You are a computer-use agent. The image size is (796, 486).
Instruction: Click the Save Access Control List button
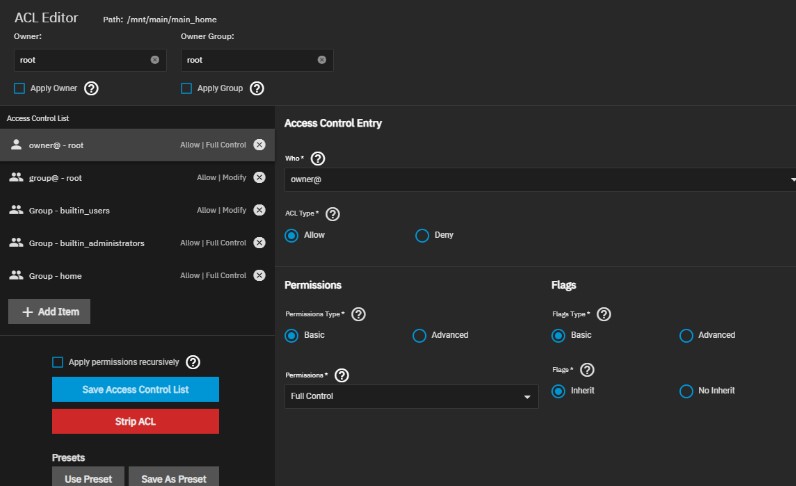click(x=135, y=389)
